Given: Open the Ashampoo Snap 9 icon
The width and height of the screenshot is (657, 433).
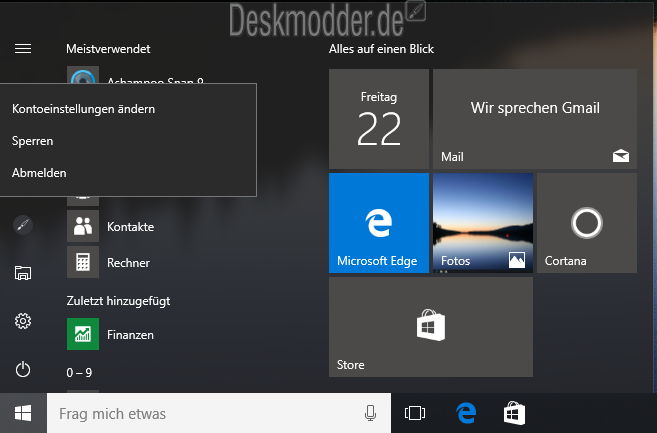Looking at the screenshot, I should [83, 75].
